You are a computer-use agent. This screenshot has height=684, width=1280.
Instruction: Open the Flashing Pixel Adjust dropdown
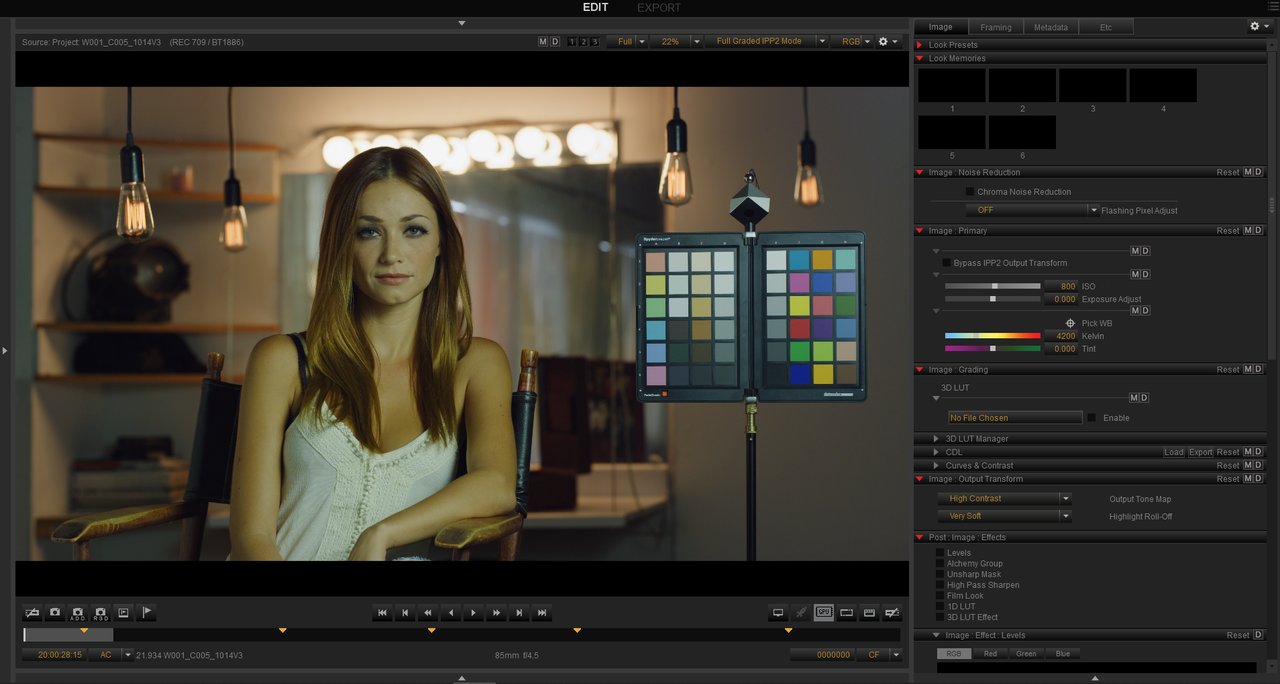tap(1032, 210)
